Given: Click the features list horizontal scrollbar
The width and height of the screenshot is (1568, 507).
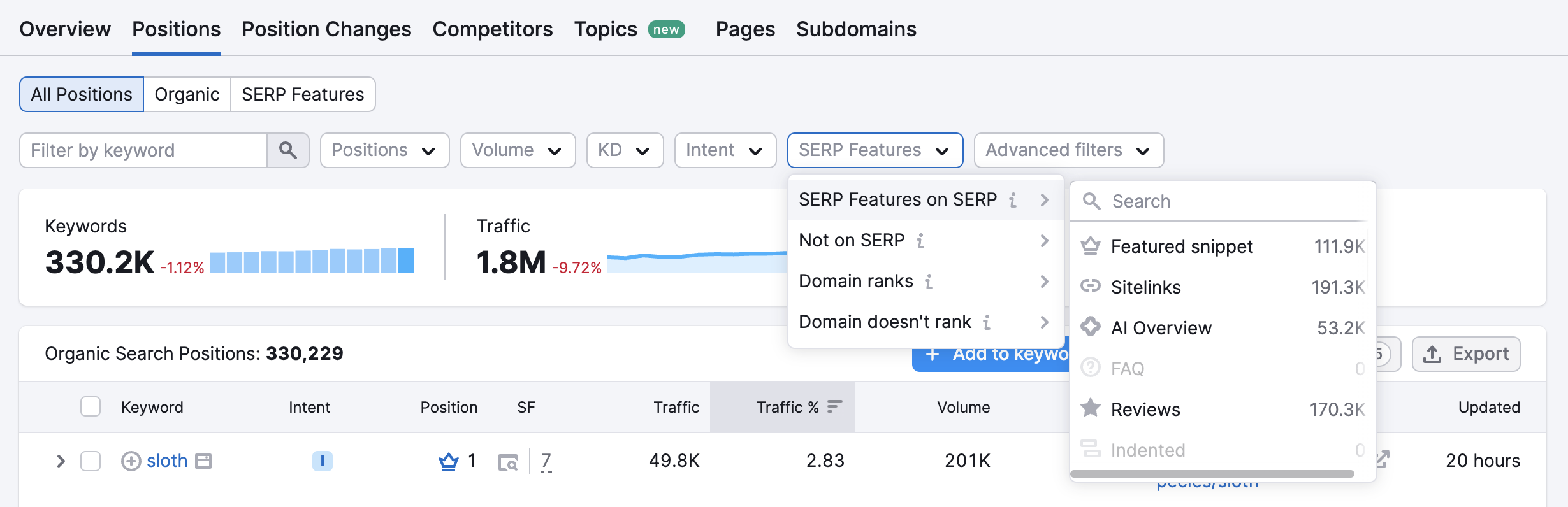Looking at the screenshot, I should pos(1212,474).
